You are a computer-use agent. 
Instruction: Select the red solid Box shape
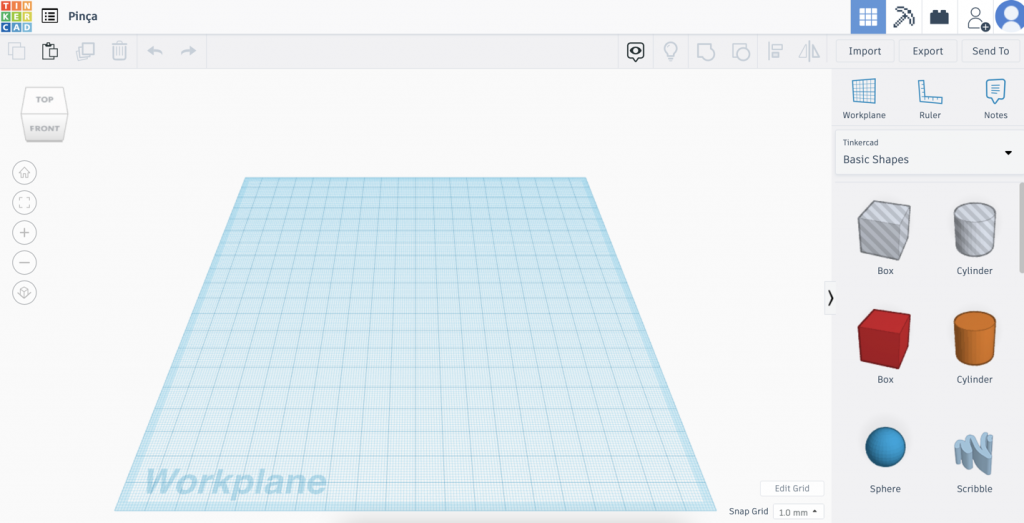[x=884, y=339]
